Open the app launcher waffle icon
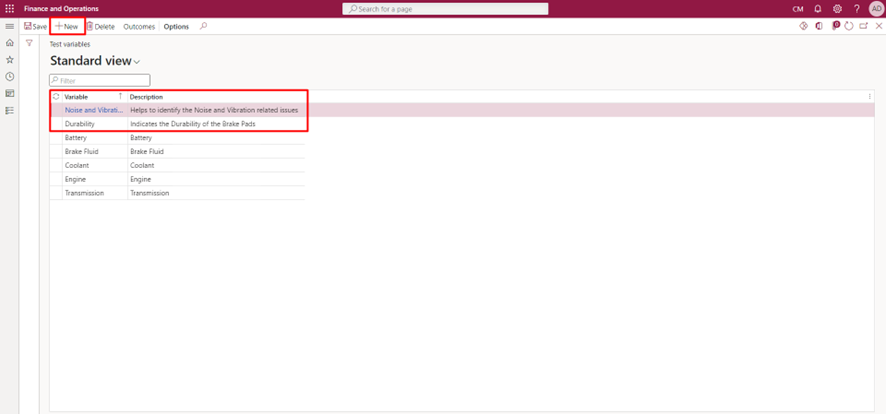Viewport: 886px width, 414px height. click(x=10, y=8)
